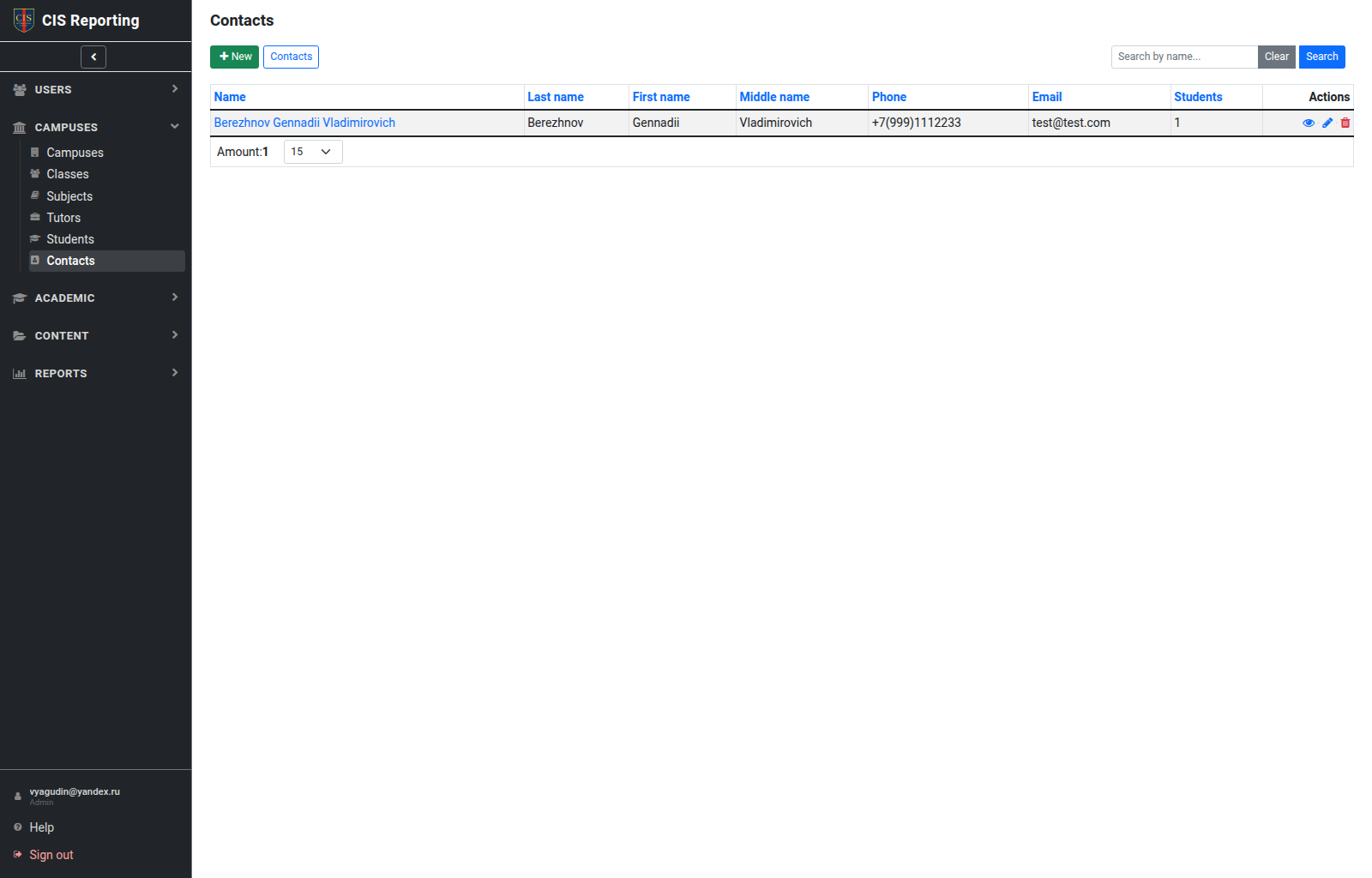Click the blue Search button
The width and height of the screenshot is (1372, 878).
click(1321, 57)
